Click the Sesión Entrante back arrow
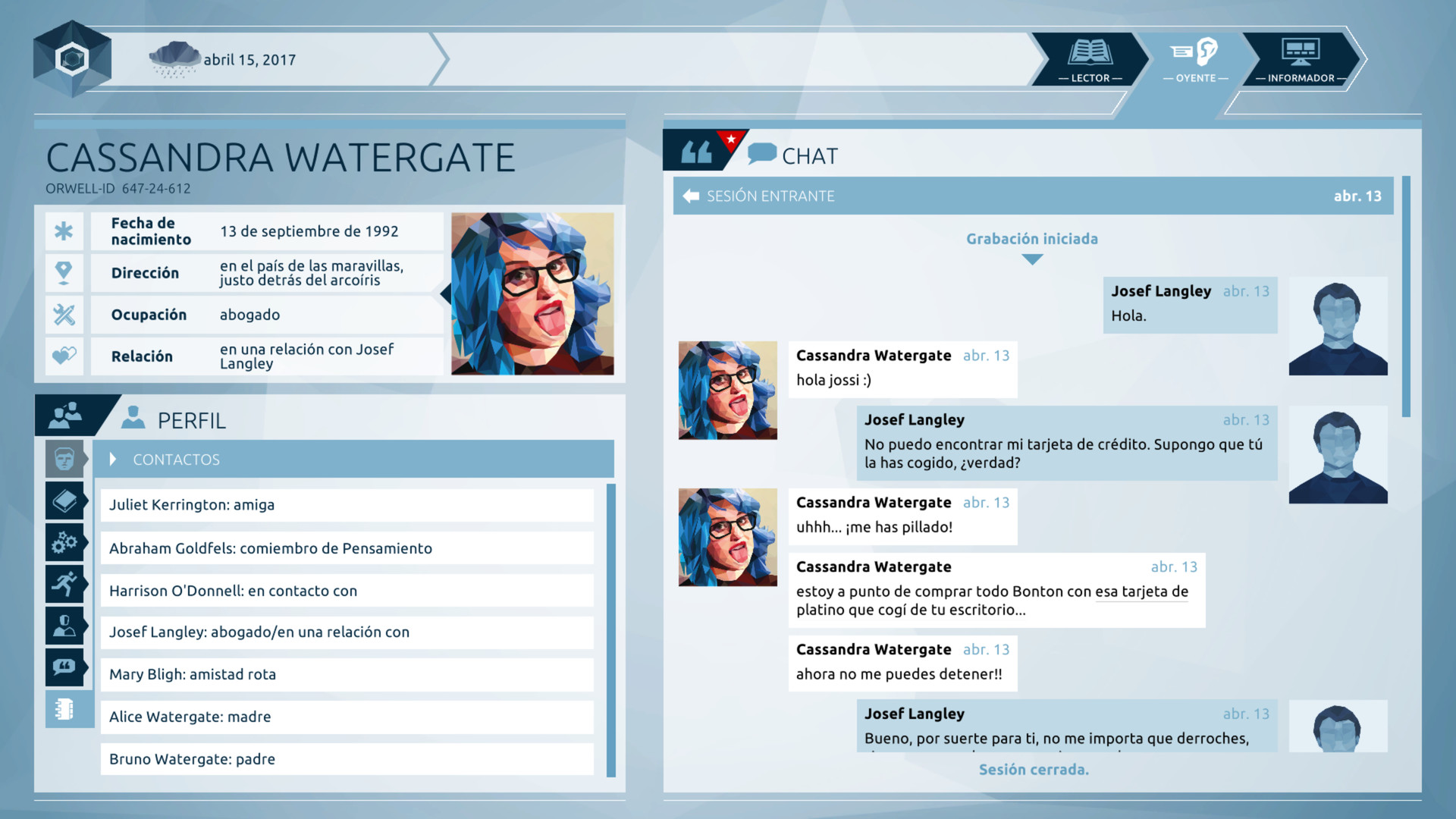 [x=691, y=196]
